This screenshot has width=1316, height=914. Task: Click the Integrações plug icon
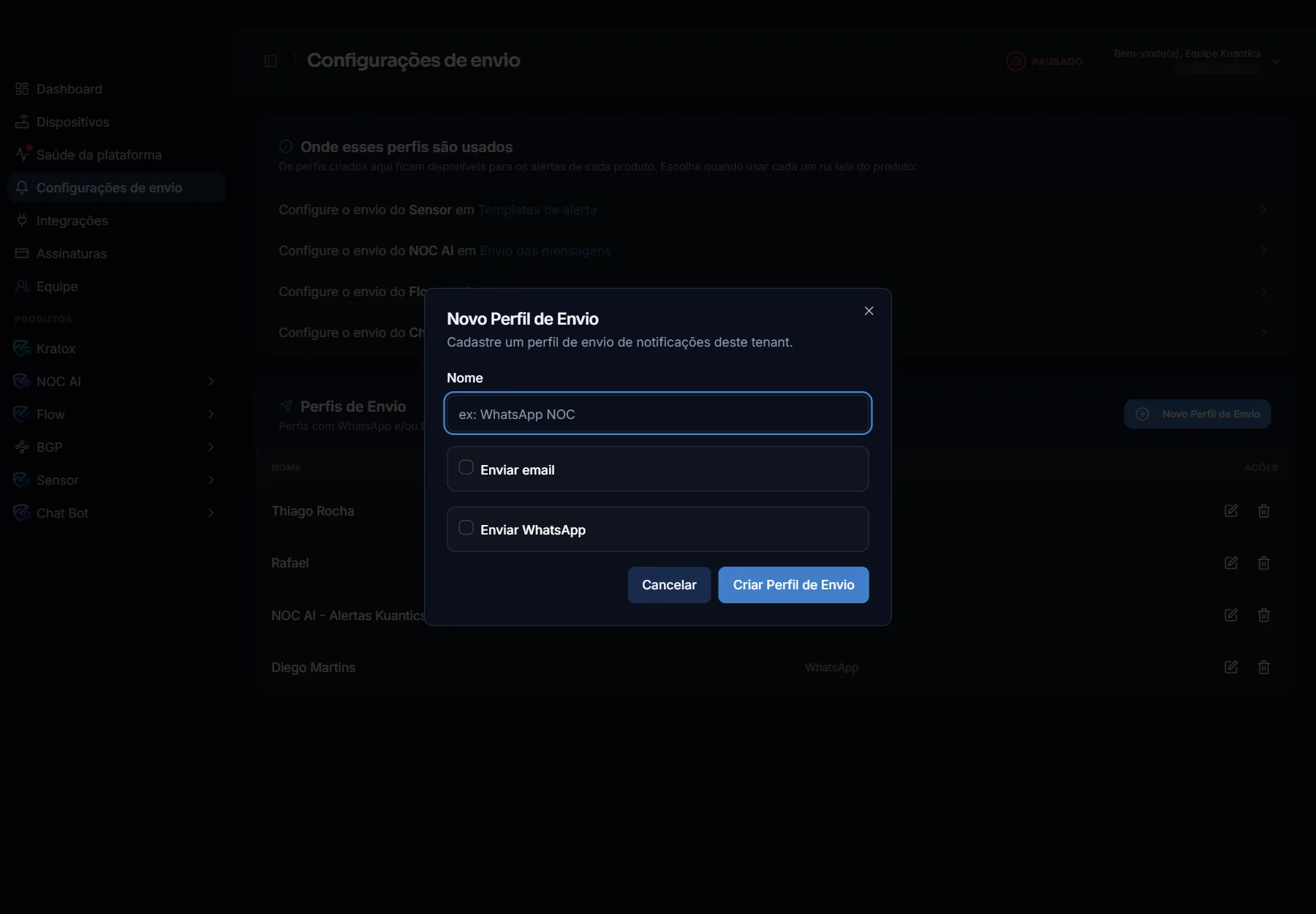22,220
